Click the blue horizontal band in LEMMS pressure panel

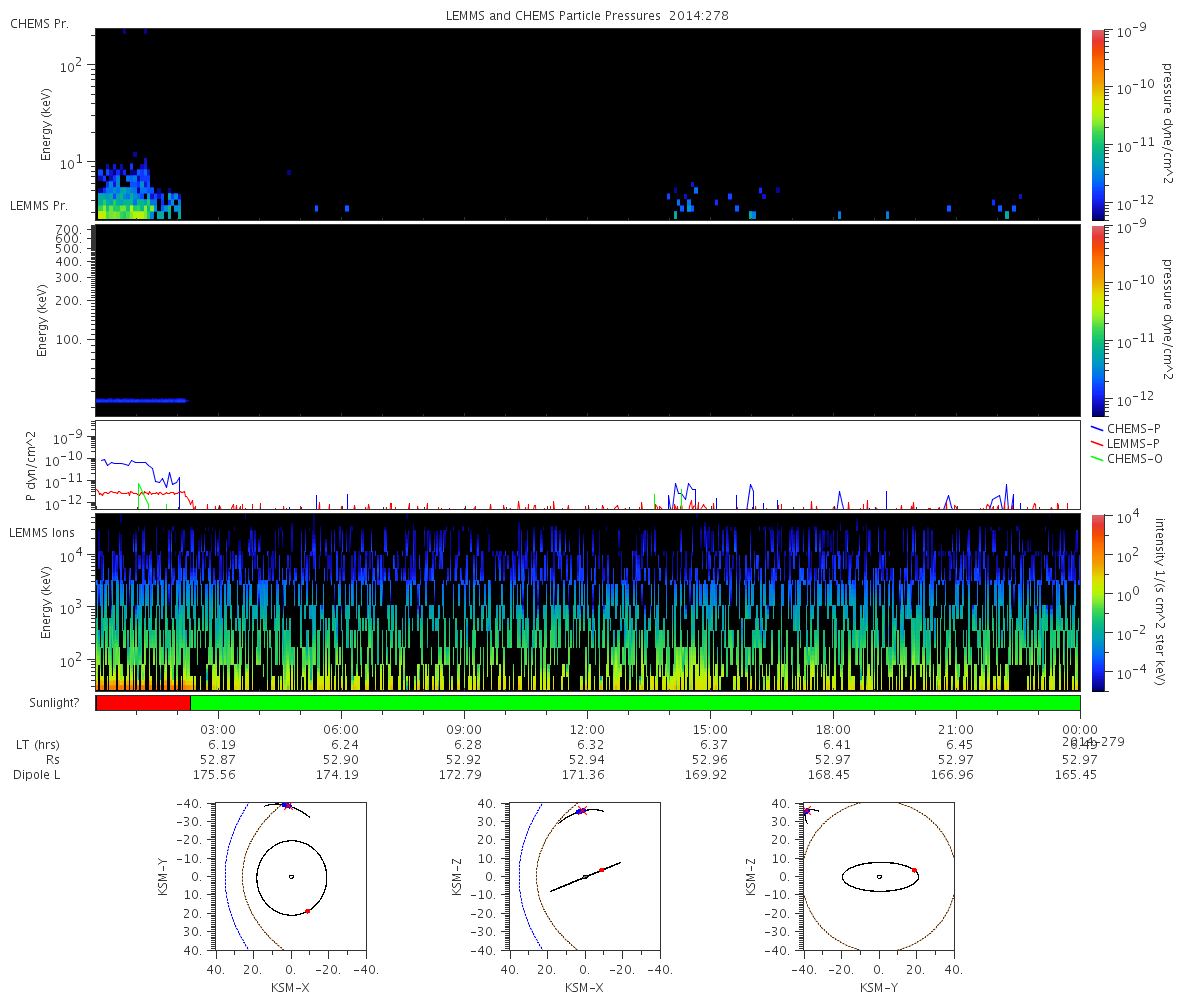coord(141,400)
